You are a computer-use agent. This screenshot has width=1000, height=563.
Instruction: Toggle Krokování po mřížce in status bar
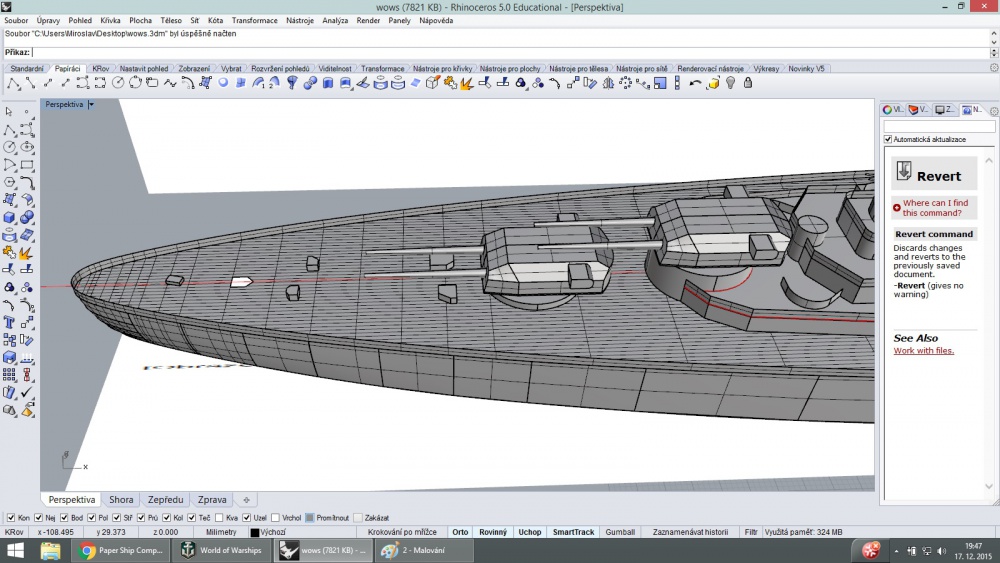[402, 532]
